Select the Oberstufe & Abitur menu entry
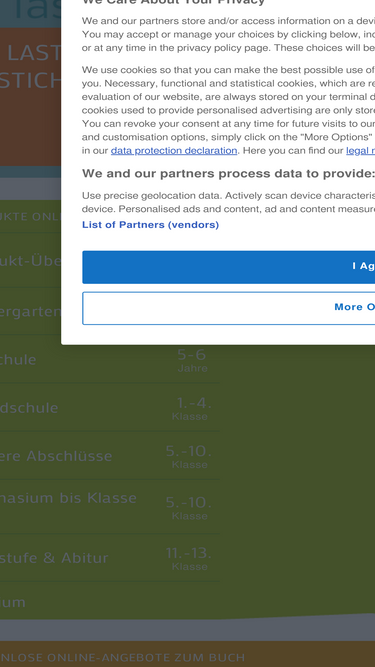The image size is (375, 667). 54,558
